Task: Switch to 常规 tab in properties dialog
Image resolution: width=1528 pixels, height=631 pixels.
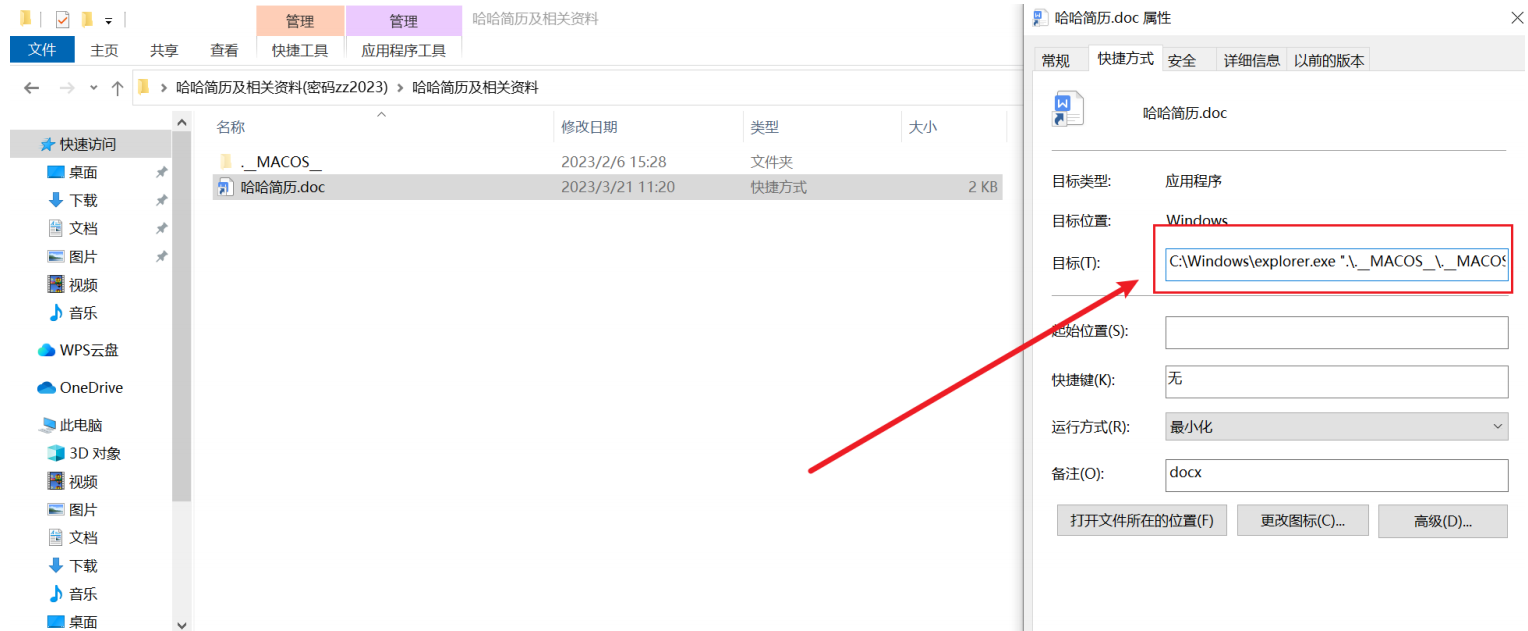Action: (x=1056, y=60)
